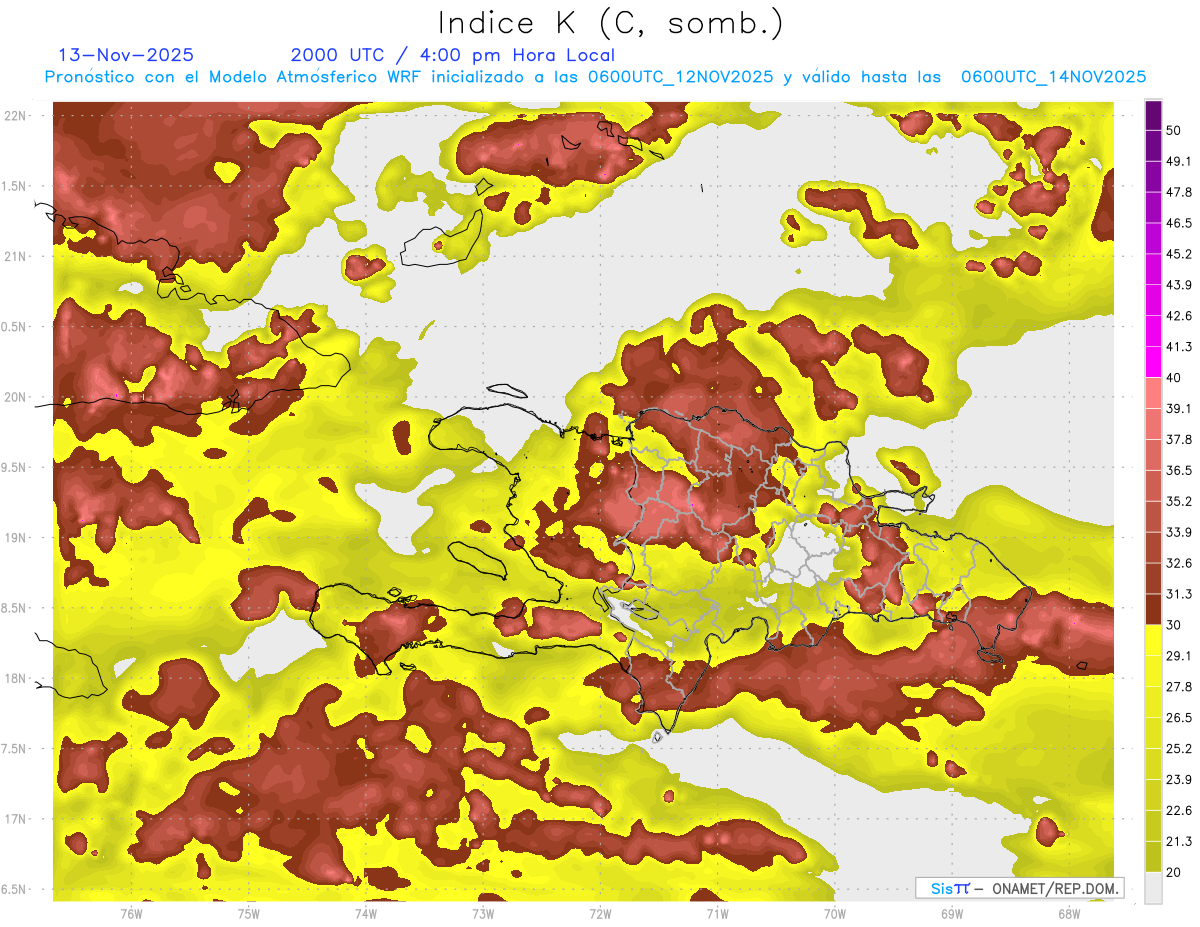The width and height of the screenshot is (1200, 927).
Task: Click the colorbar value 27.8
Action: (x=1179, y=687)
